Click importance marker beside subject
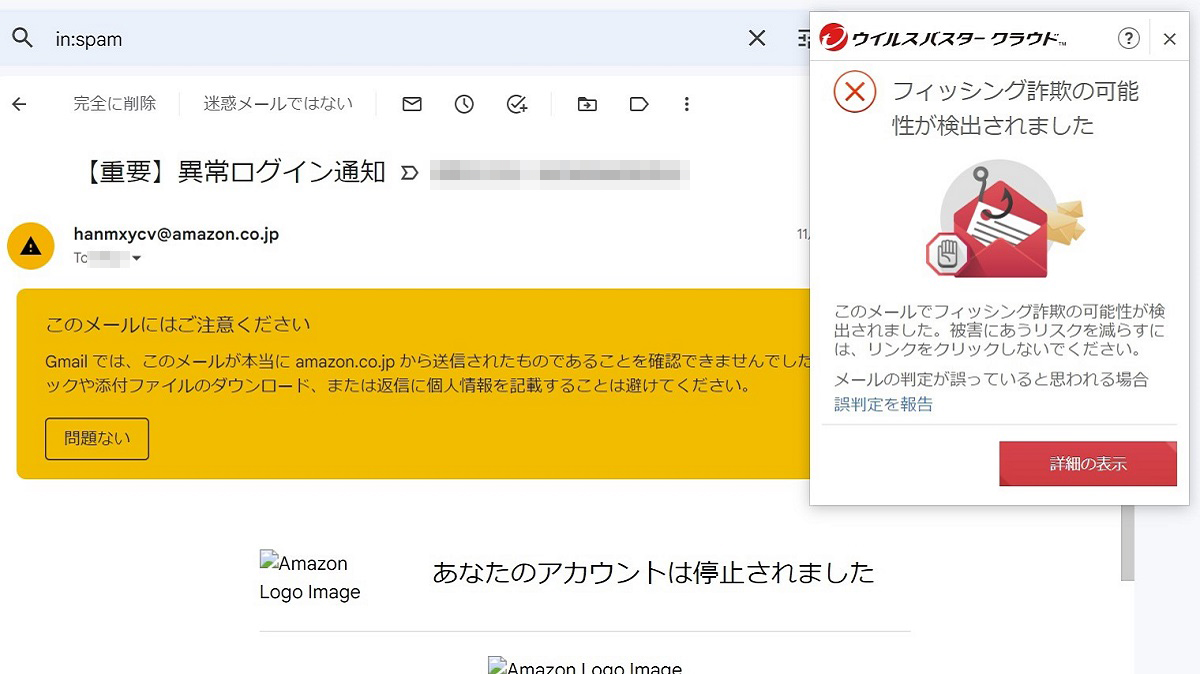The image size is (1200, 674). (x=408, y=173)
